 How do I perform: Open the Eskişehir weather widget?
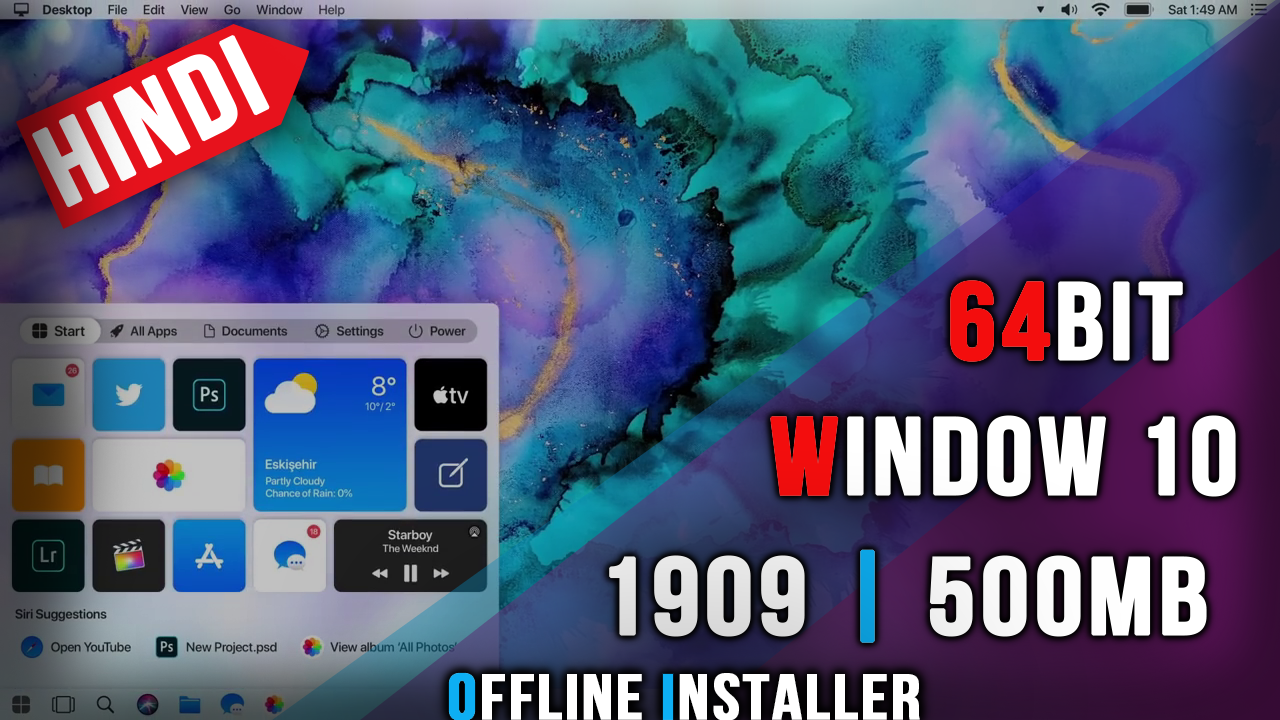[x=330, y=435]
